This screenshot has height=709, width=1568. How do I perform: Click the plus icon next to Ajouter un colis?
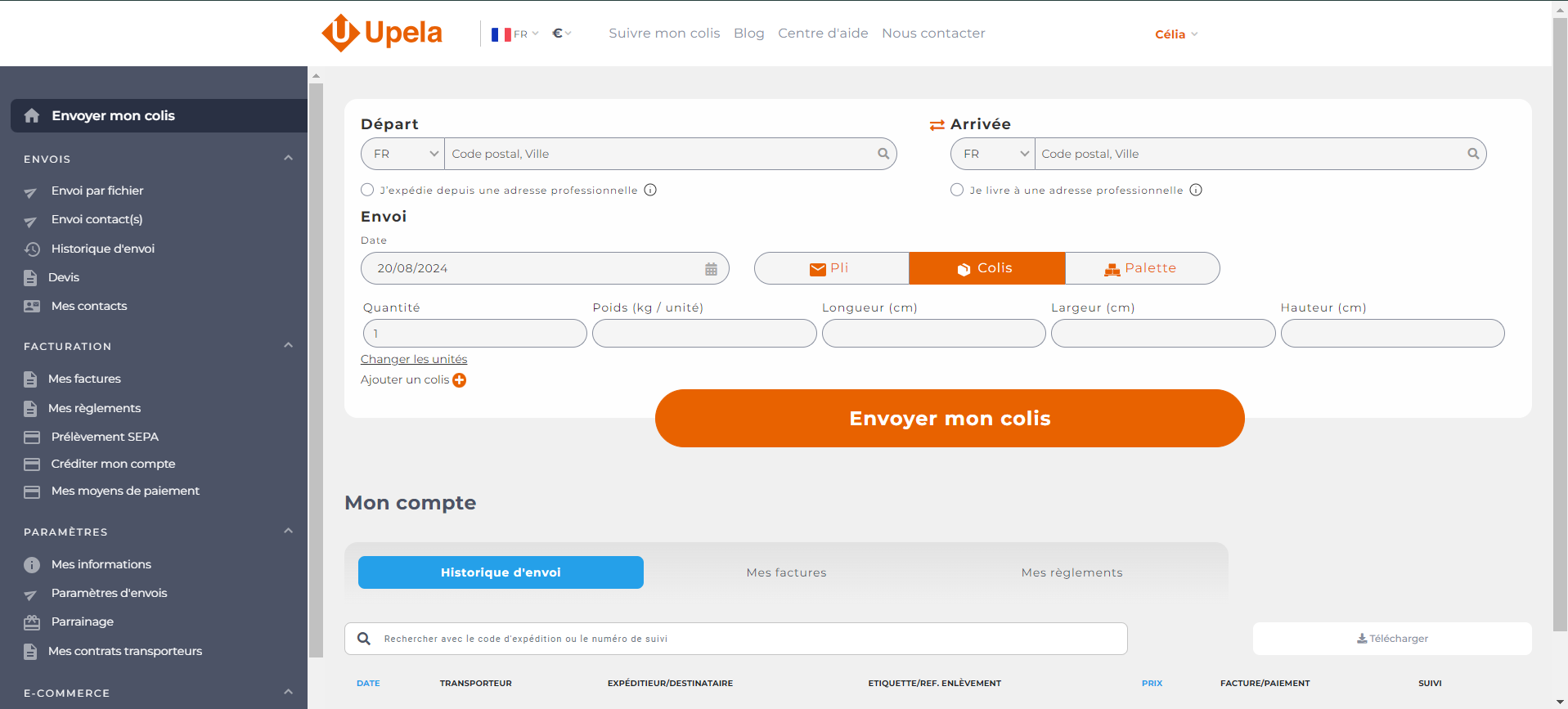tap(460, 380)
